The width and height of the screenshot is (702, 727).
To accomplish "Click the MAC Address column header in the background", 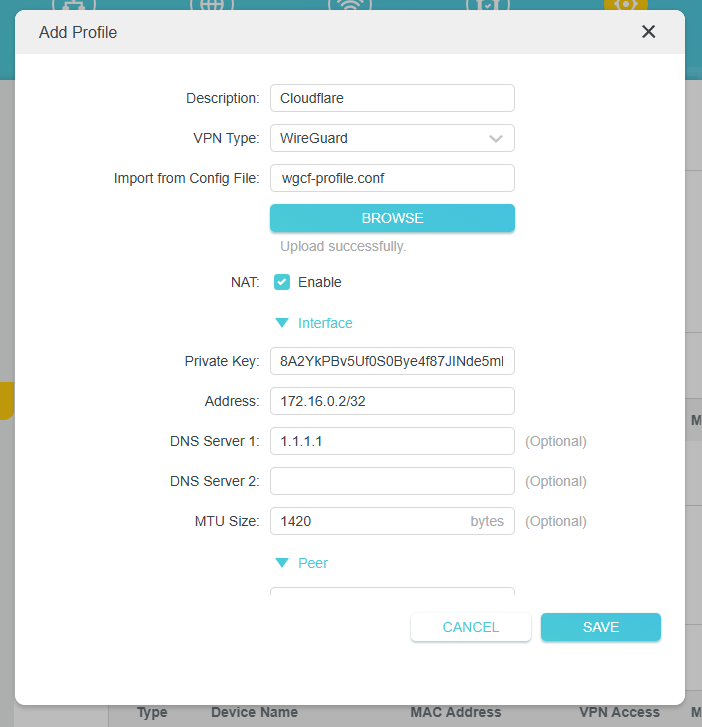I will [456, 712].
